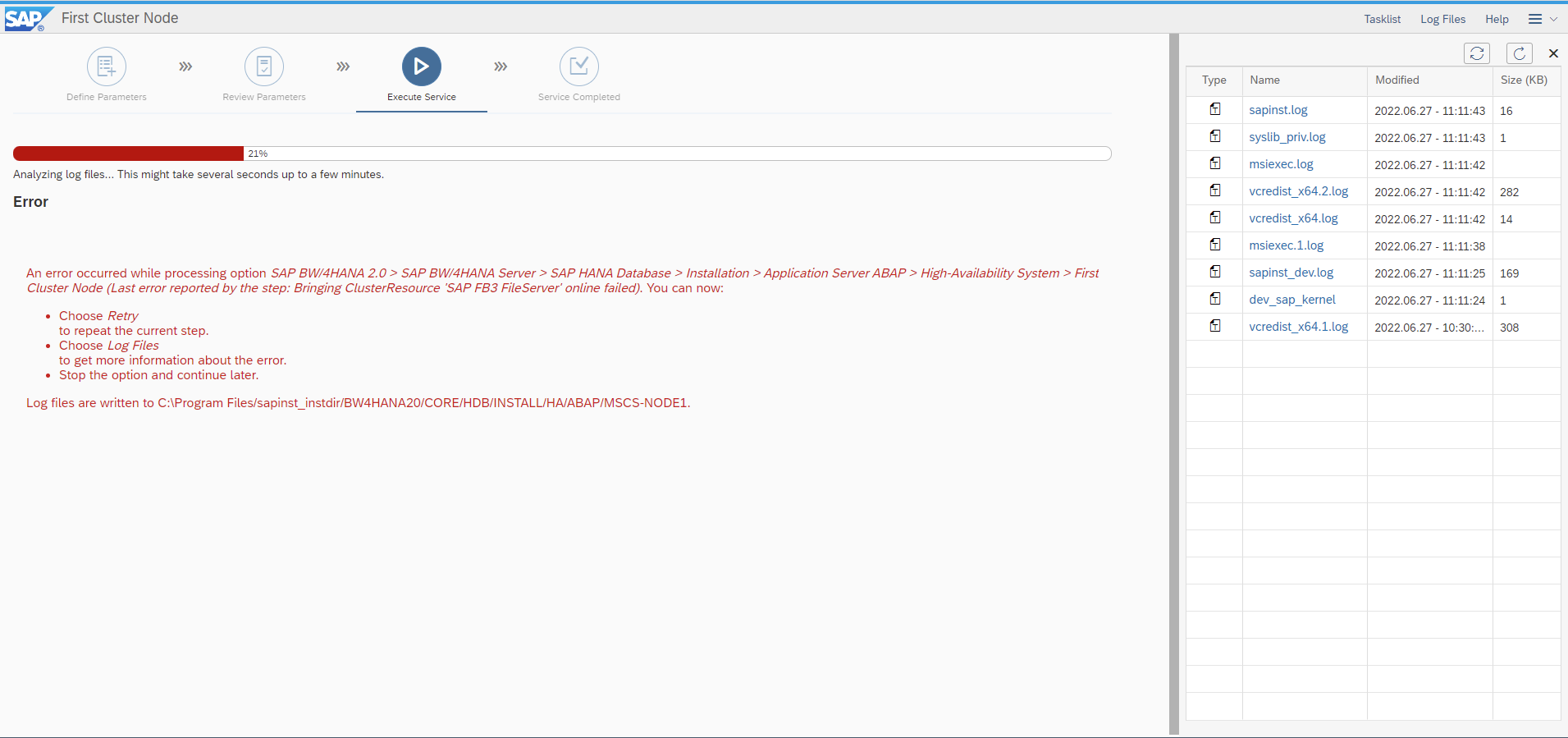Close the log files panel
This screenshot has width=1568, height=738.
coord(1553,53)
